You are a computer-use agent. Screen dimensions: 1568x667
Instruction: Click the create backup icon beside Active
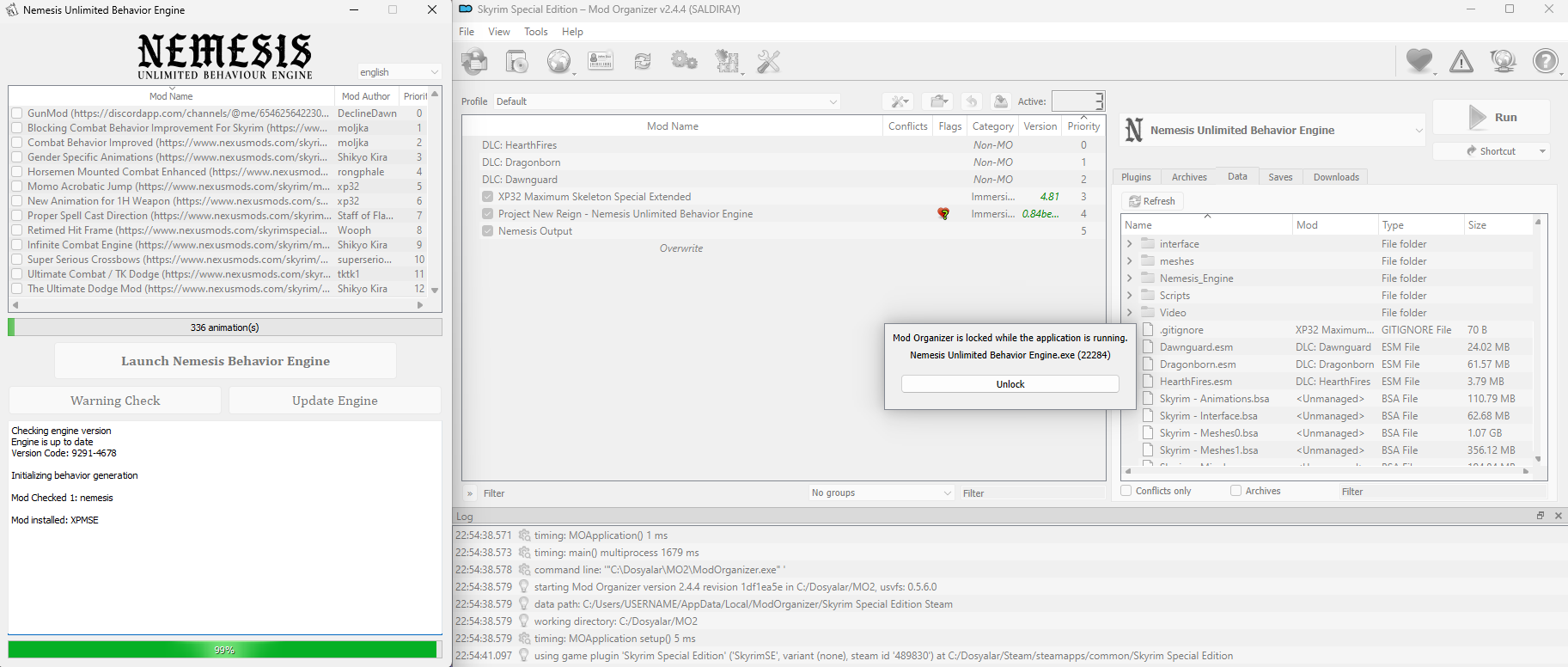pos(1001,101)
